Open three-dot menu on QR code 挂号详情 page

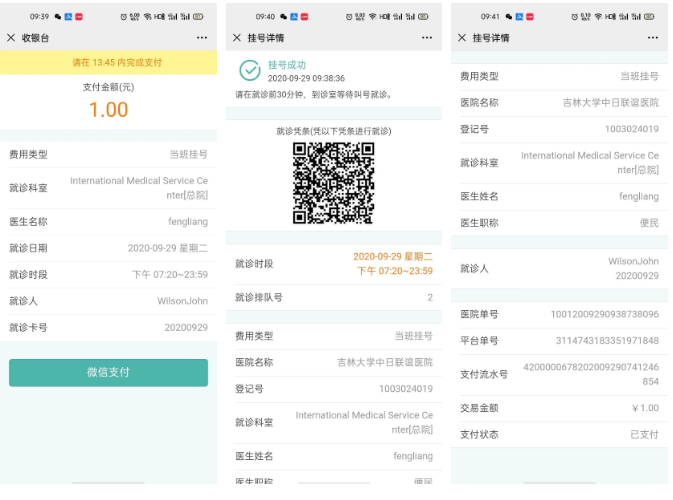[427, 38]
